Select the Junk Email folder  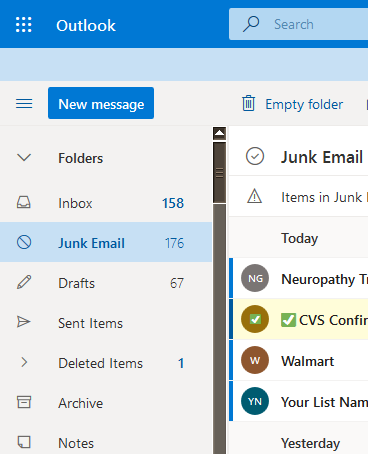coord(106,242)
